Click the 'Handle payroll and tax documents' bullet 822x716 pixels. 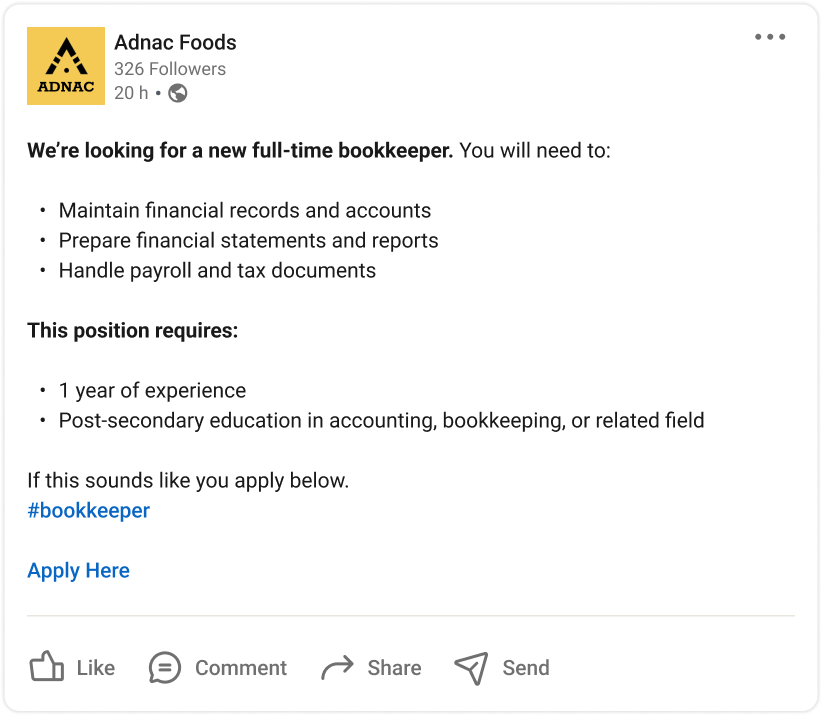click(217, 271)
